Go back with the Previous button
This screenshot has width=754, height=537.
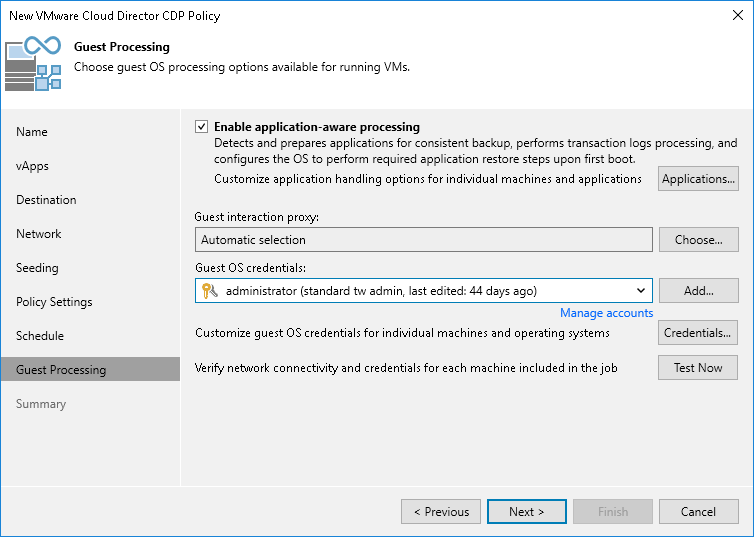click(441, 512)
